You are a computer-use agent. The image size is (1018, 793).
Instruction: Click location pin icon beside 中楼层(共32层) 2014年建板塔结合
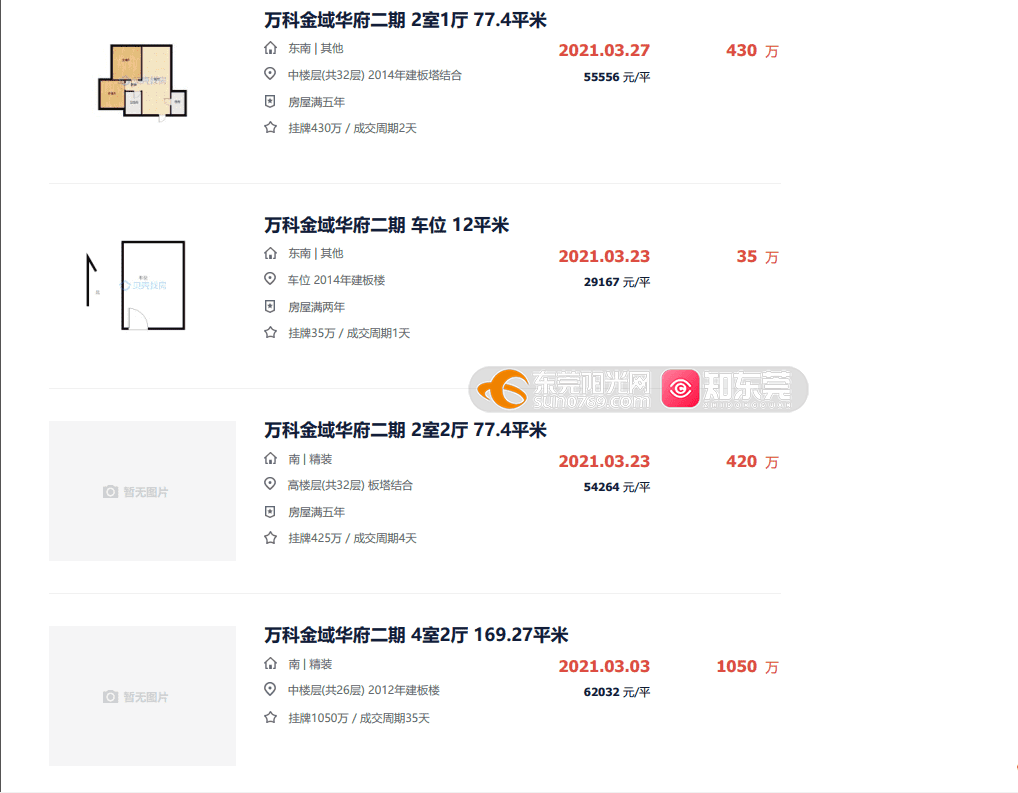point(271,74)
